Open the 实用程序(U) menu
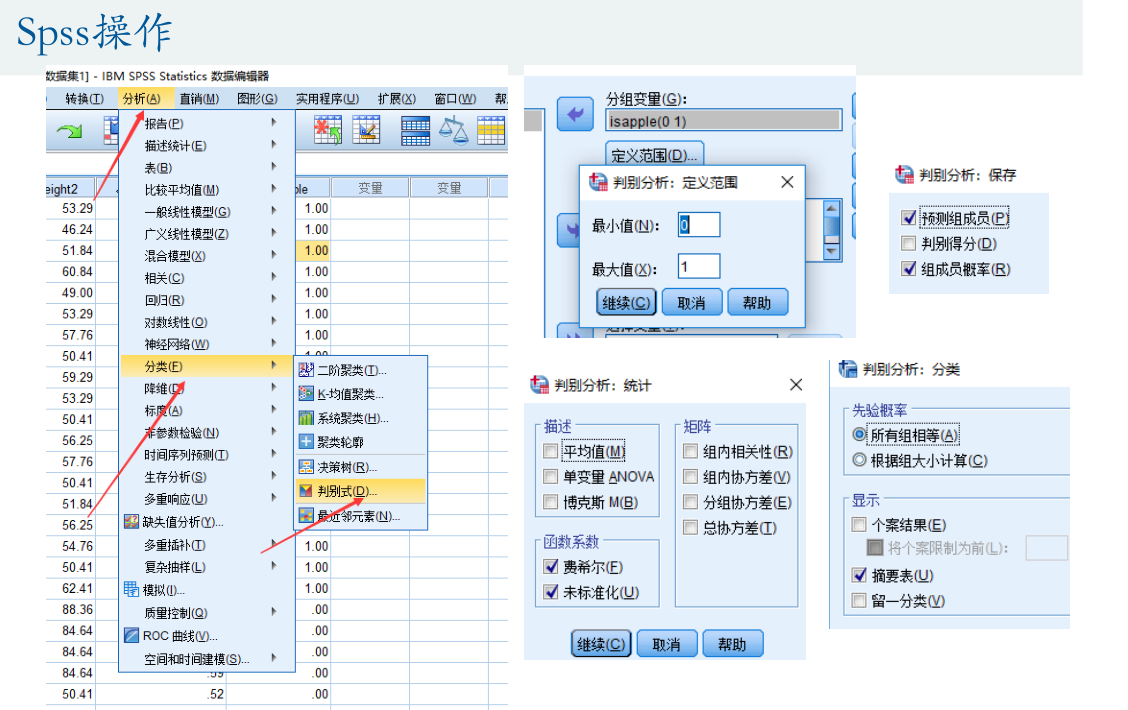 (327, 98)
